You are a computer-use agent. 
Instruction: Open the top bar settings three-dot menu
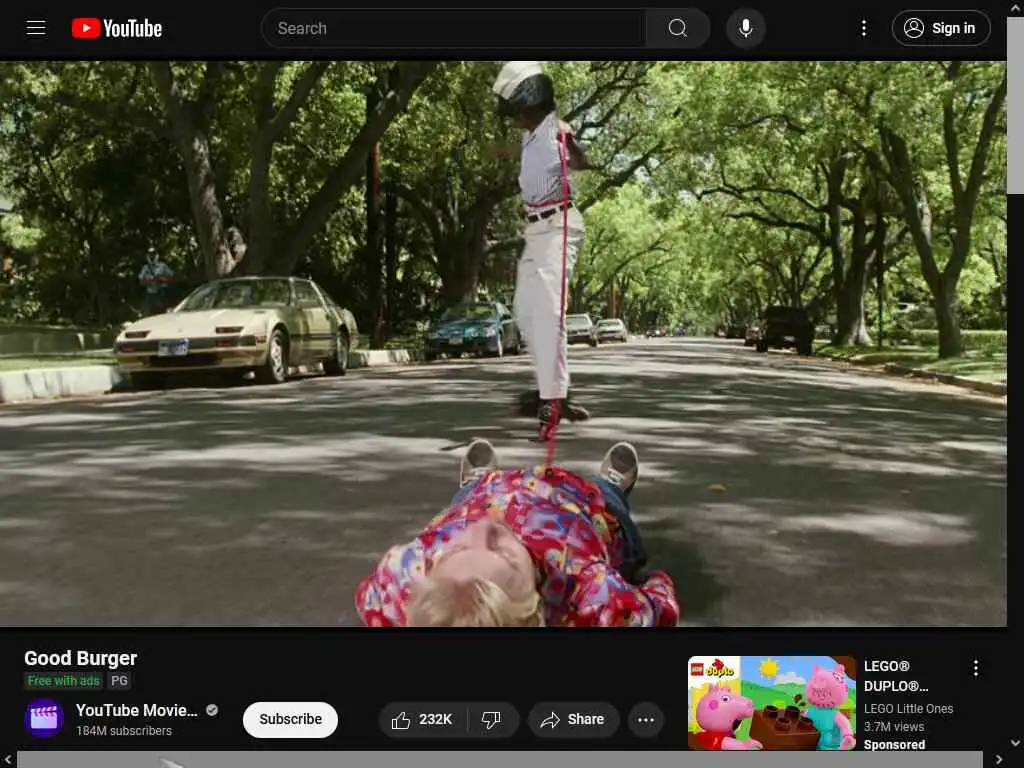click(x=863, y=28)
